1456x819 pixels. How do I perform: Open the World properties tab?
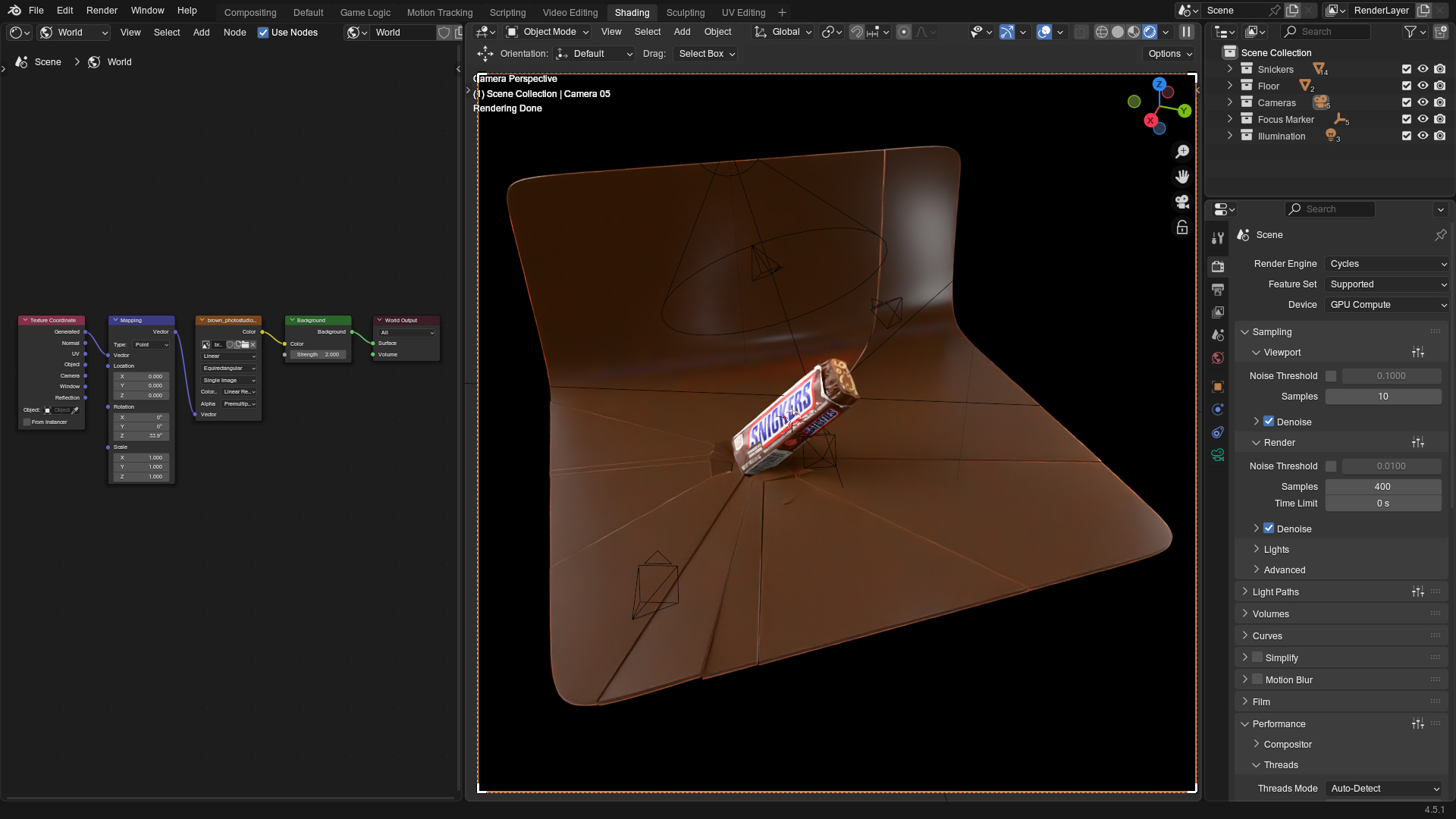pyautogui.click(x=1218, y=358)
